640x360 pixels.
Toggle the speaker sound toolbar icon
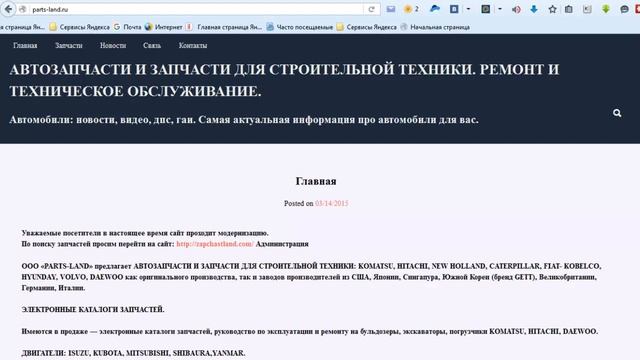(x=516, y=9)
